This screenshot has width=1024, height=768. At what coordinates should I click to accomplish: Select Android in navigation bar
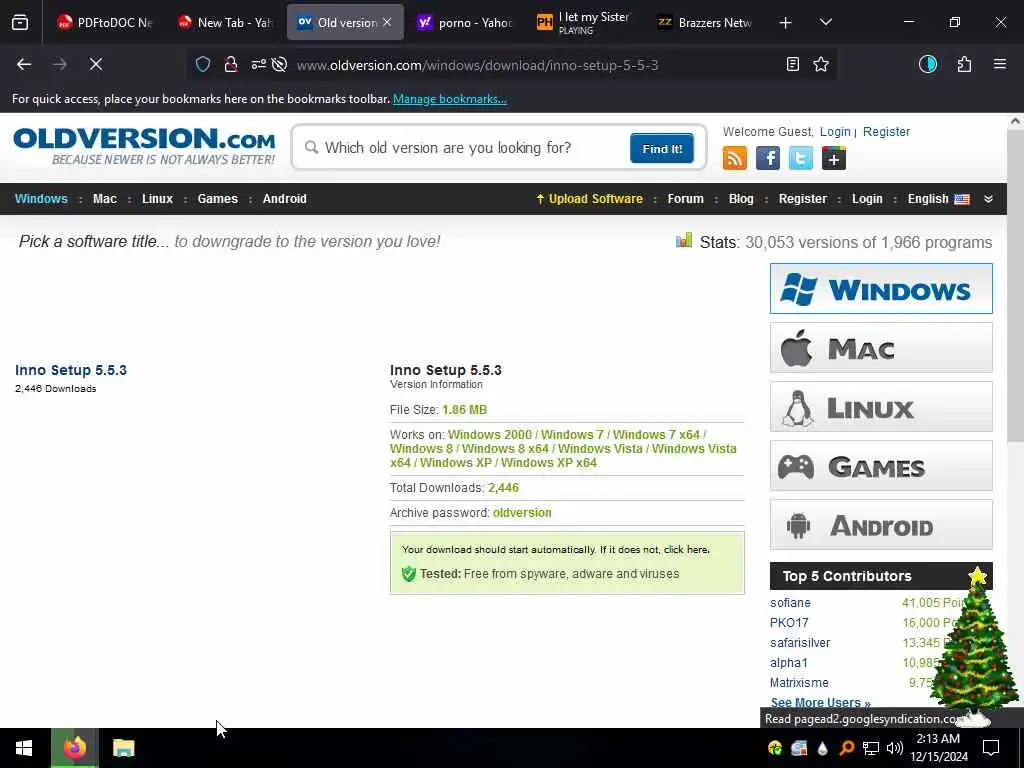tap(284, 199)
